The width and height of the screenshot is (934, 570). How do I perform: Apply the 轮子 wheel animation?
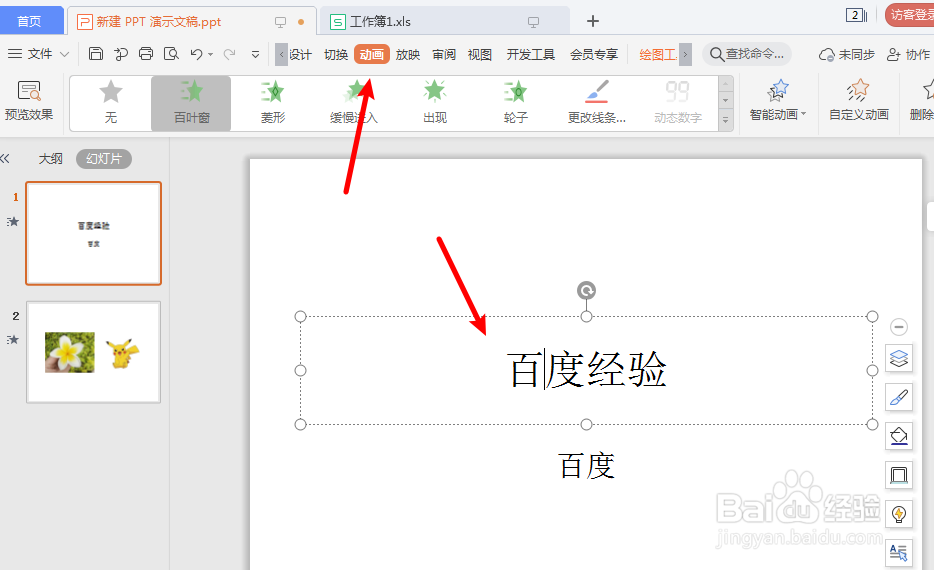point(515,102)
